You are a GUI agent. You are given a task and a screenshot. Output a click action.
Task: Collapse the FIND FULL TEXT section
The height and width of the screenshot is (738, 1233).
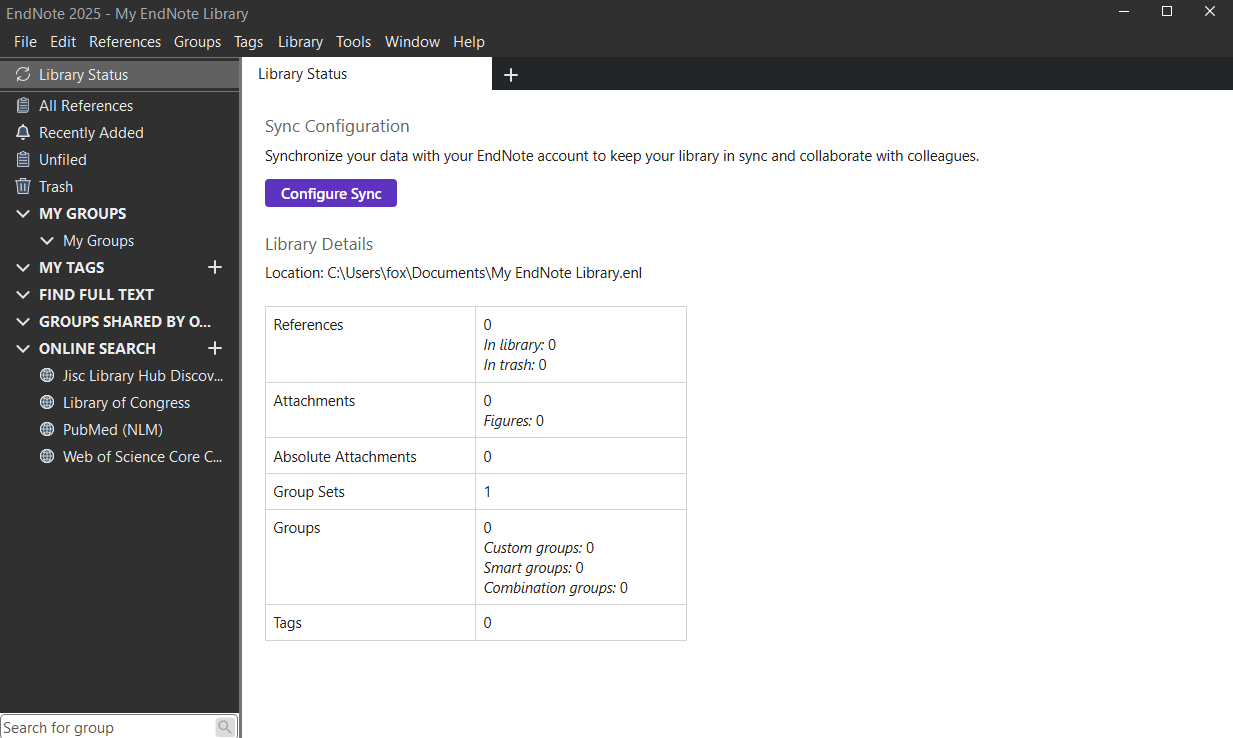point(23,295)
